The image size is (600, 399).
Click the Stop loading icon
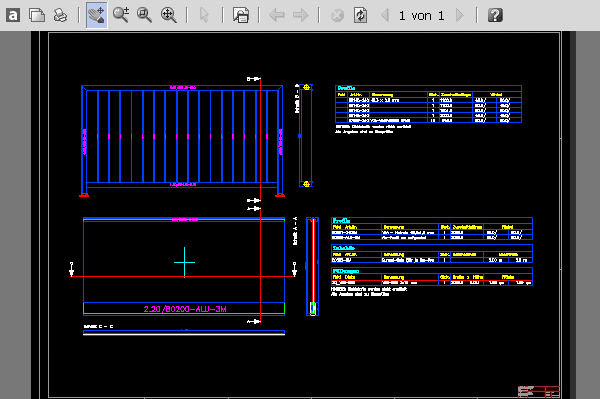pos(337,16)
